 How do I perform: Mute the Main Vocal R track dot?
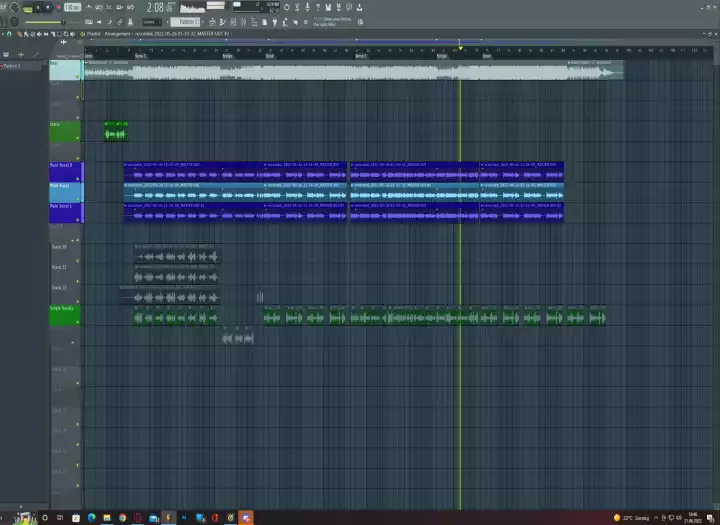(78, 179)
